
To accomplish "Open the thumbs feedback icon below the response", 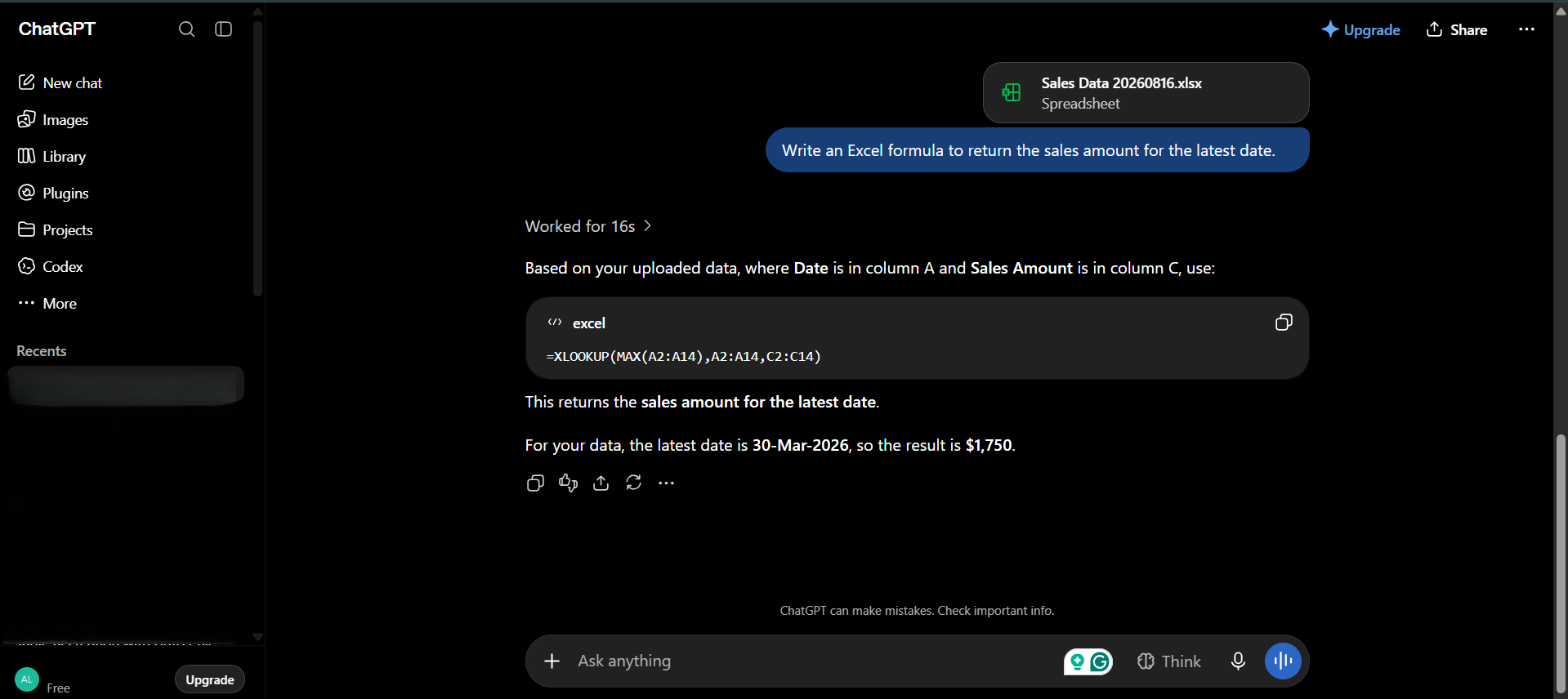I will click(x=568, y=483).
